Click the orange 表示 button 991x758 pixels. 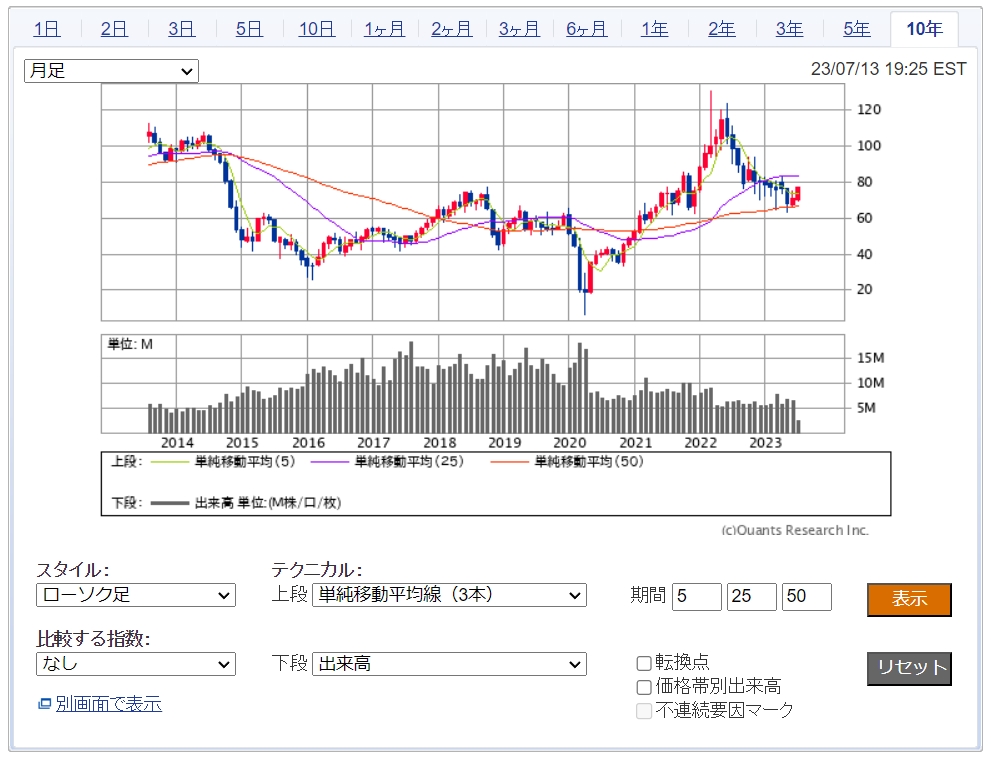909,599
